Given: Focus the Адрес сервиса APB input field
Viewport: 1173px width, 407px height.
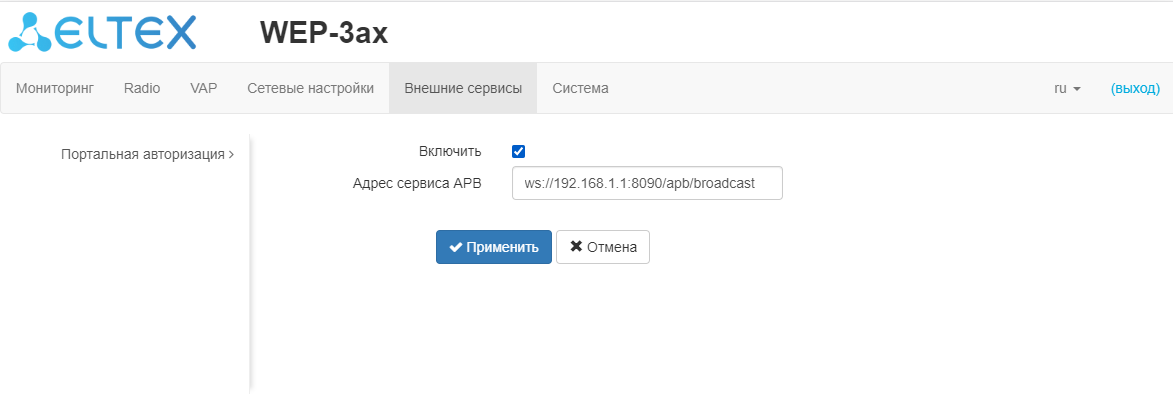Looking at the screenshot, I should click(646, 184).
